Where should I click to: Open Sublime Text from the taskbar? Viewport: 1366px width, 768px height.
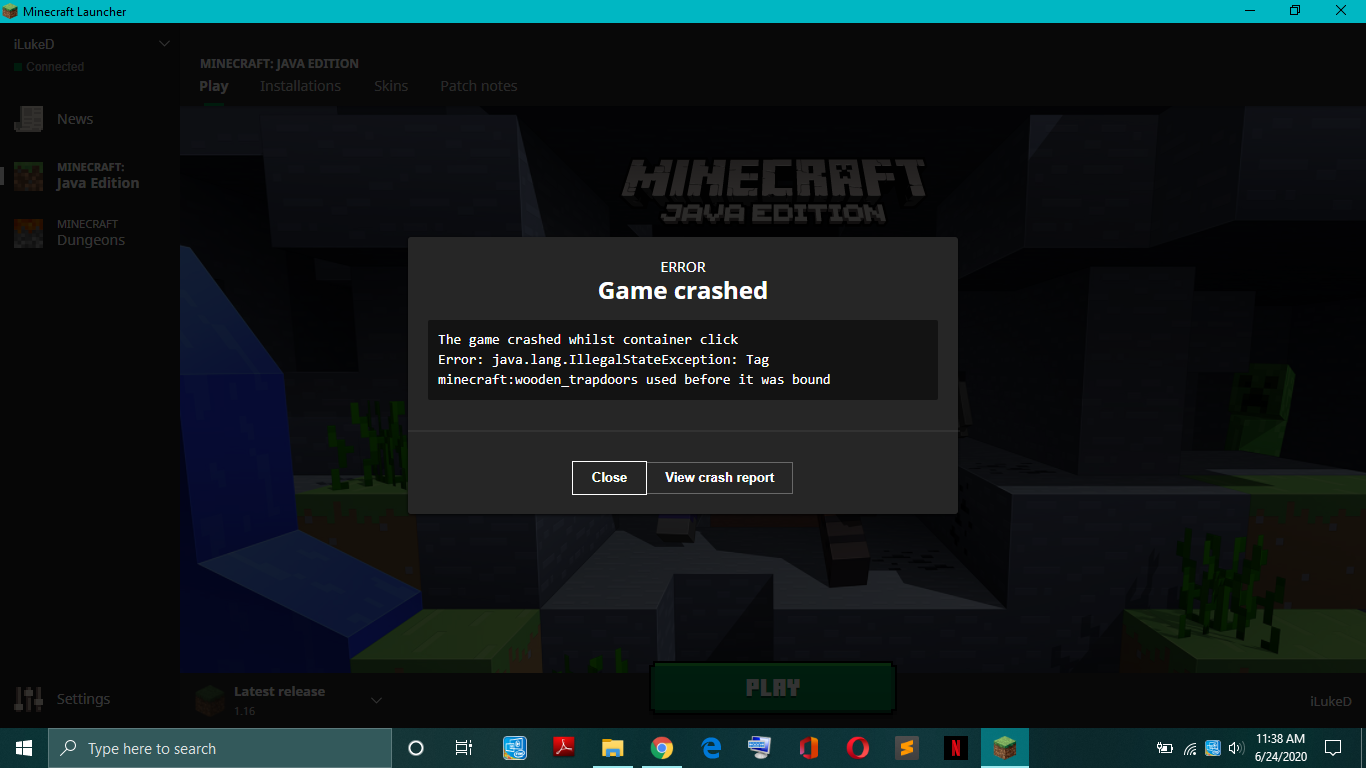[907, 748]
